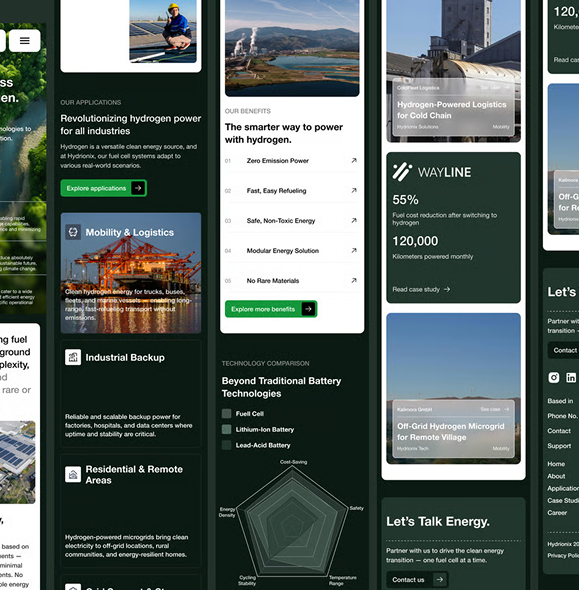Click the Industrial Backup icon
Image resolution: width=579 pixels, height=590 pixels.
[x=73, y=357]
